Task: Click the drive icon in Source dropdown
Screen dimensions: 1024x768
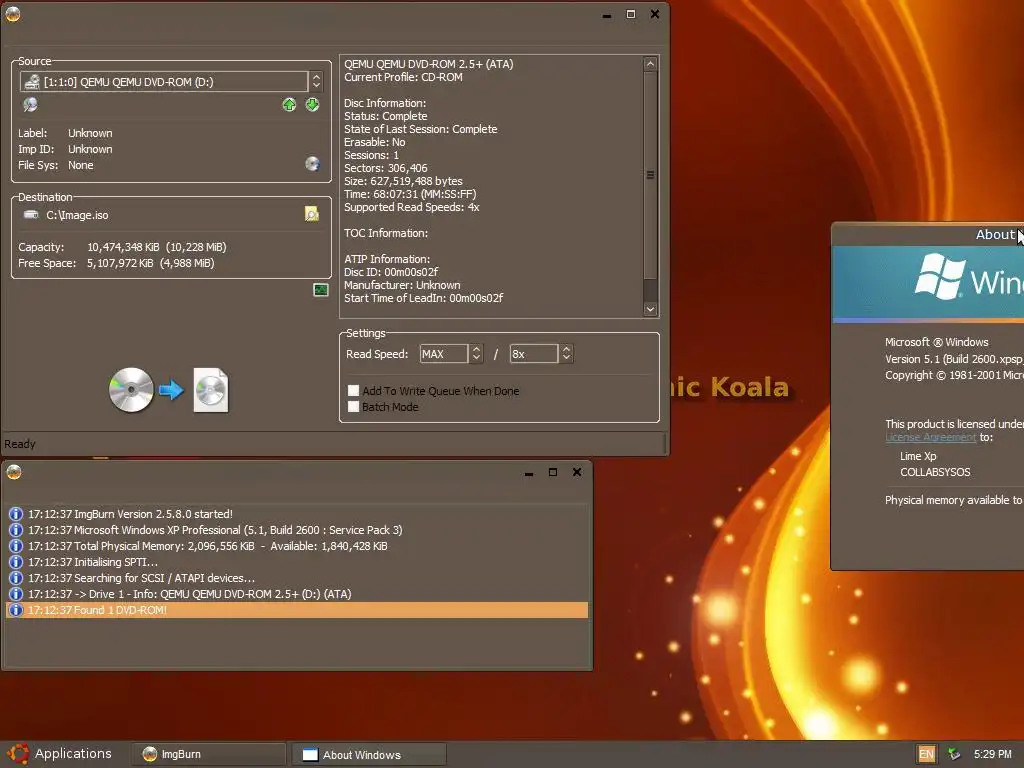Action: click(31, 82)
